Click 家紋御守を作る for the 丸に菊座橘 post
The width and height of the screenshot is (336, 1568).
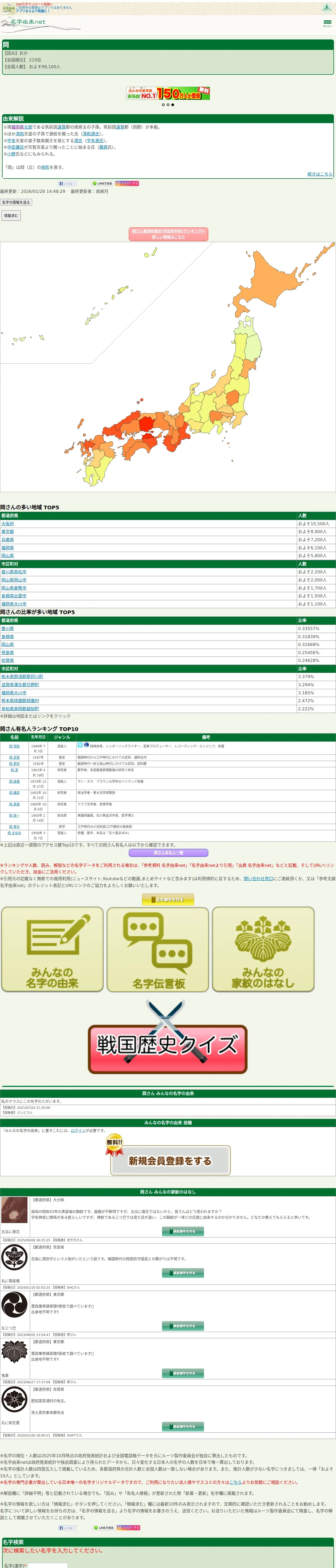(183, 1273)
